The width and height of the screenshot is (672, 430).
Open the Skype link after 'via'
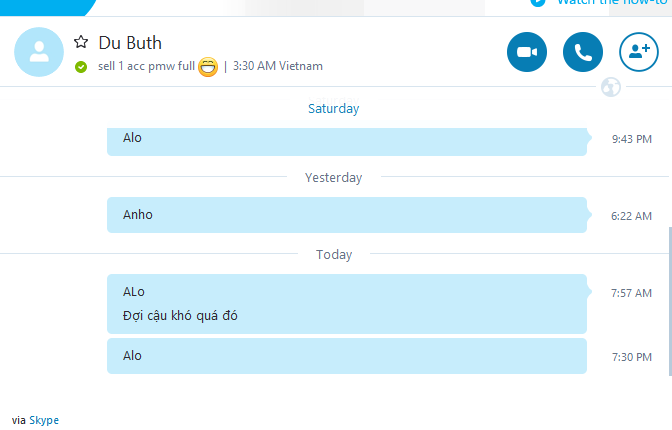(44, 420)
